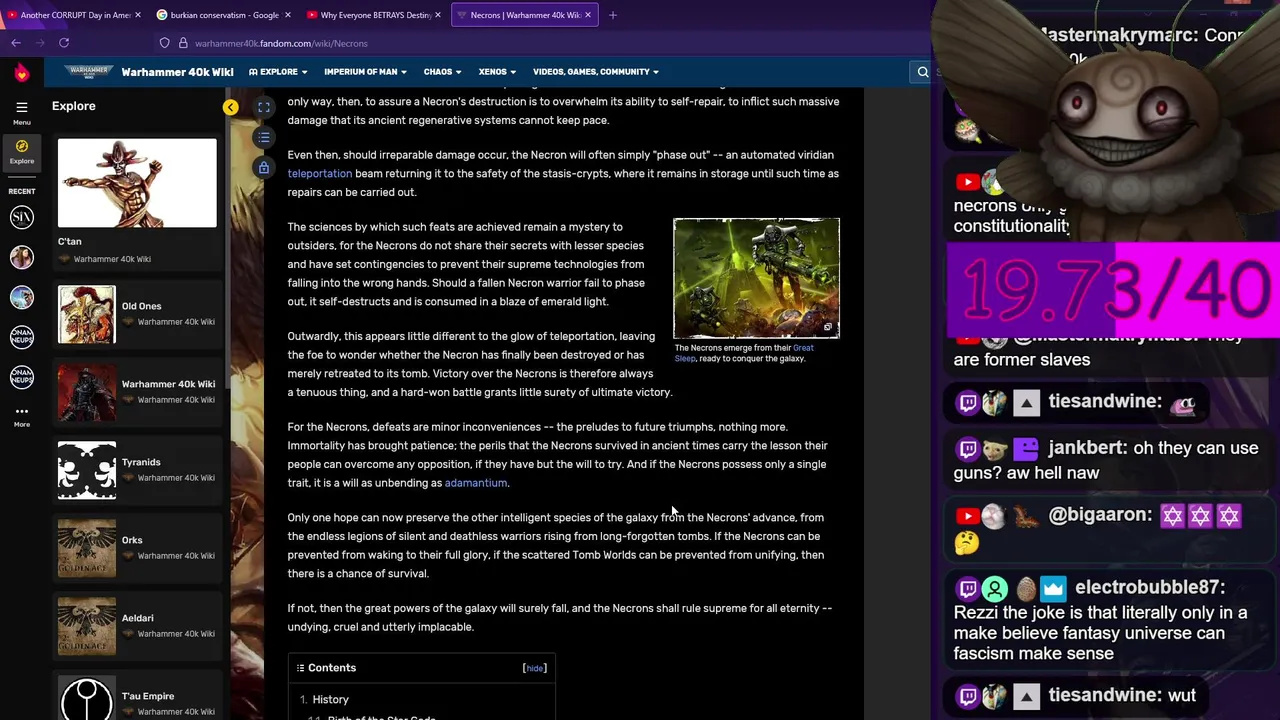Follow the adamantium link
Viewport: 1280px width, 720px height.
point(476,483)
